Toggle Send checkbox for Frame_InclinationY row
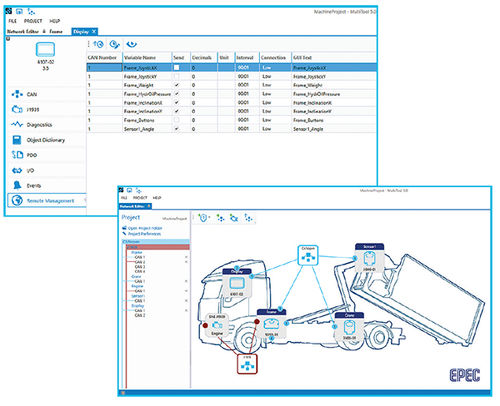The image size is (500, 406). point(177,111)
